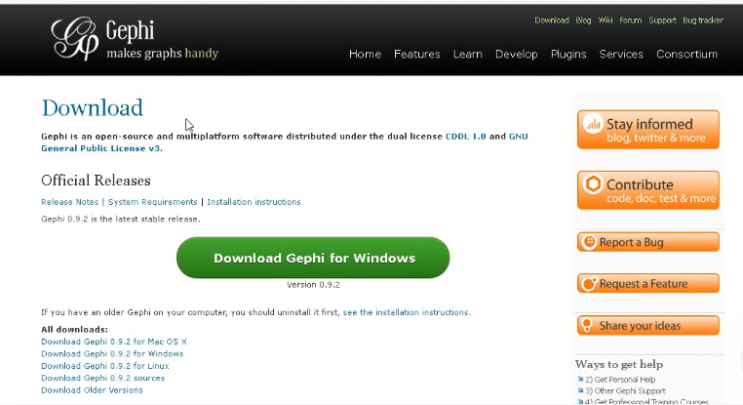Click the Gephi logo icon

click(75, 38)
